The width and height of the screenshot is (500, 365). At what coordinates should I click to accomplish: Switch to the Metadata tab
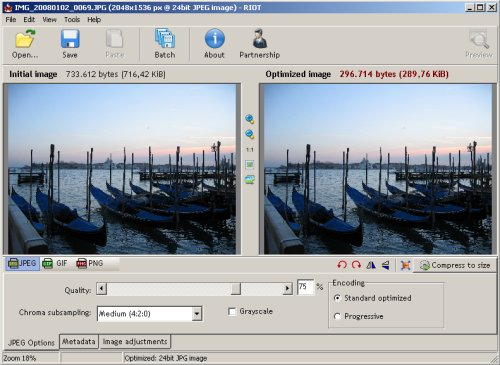click(x=79, y=341)
